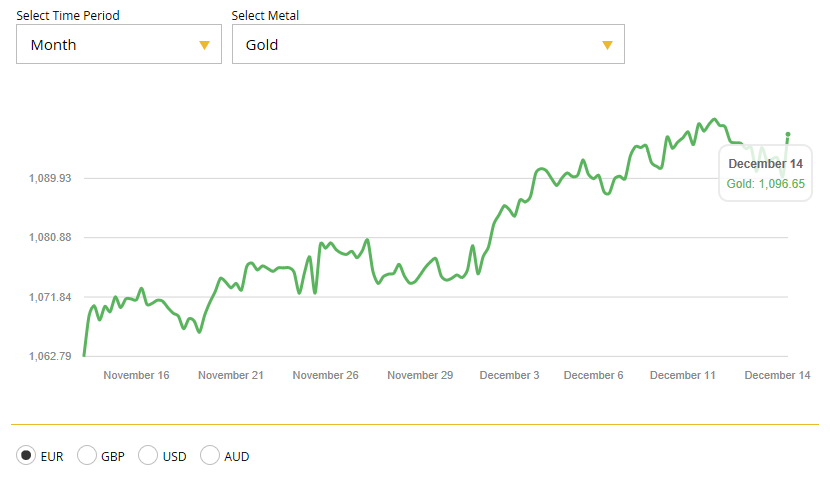Click the December 6 axis label

coord(594,376)
